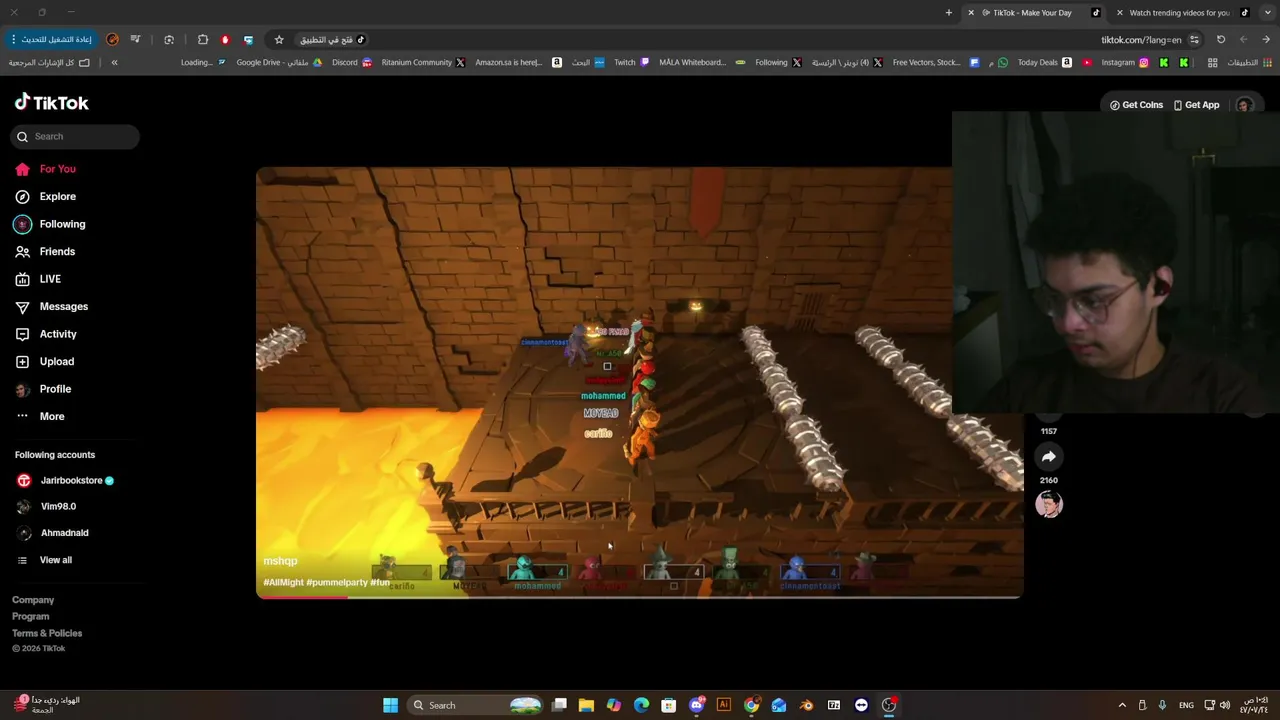The image size is (1280, 720).
Task: Open the Activity page
Action: (x=46, y=334)
